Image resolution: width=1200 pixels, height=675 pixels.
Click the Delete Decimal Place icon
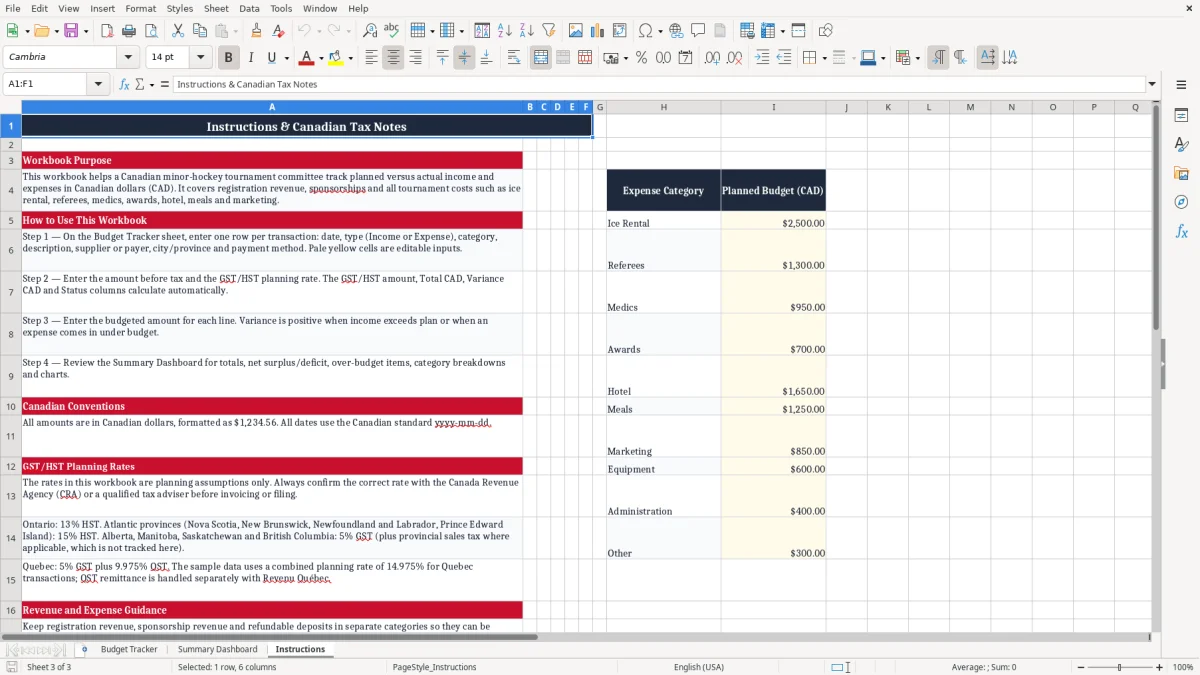point(734,58)
